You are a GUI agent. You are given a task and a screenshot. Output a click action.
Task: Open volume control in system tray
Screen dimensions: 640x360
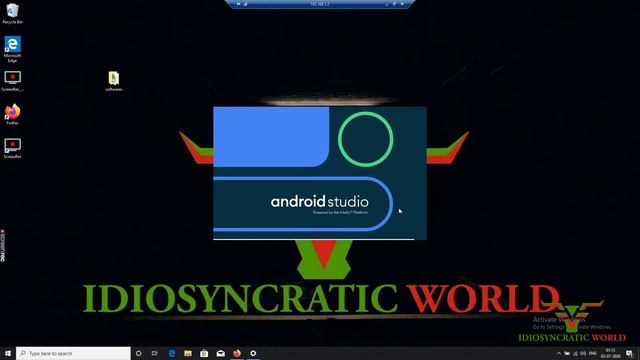click(x=583, y=353)
